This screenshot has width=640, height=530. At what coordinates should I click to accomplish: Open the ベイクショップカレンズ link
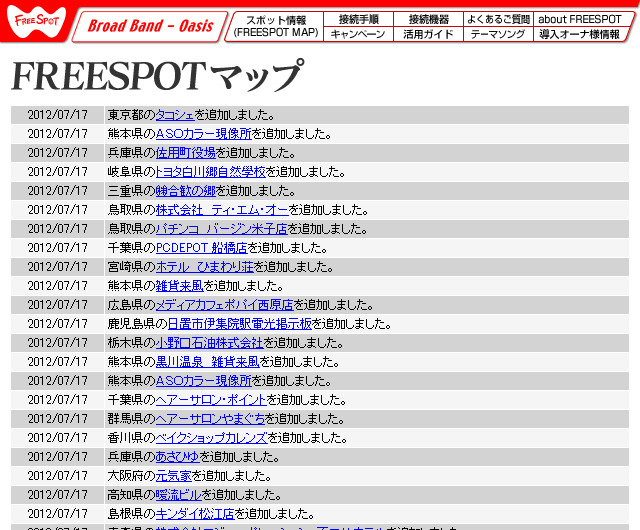tap(211, 438)
